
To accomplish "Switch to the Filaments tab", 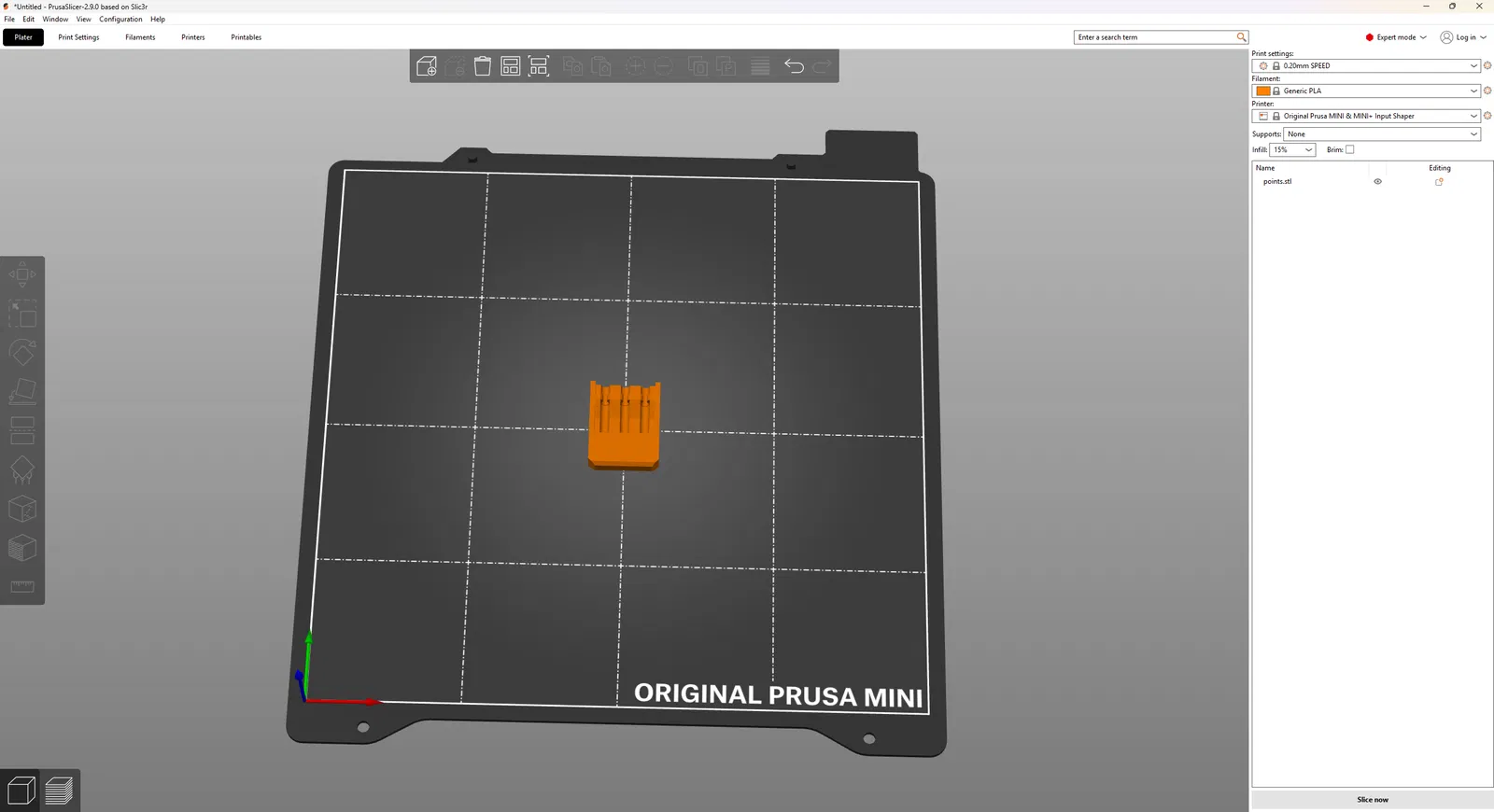I will point(140,37).
